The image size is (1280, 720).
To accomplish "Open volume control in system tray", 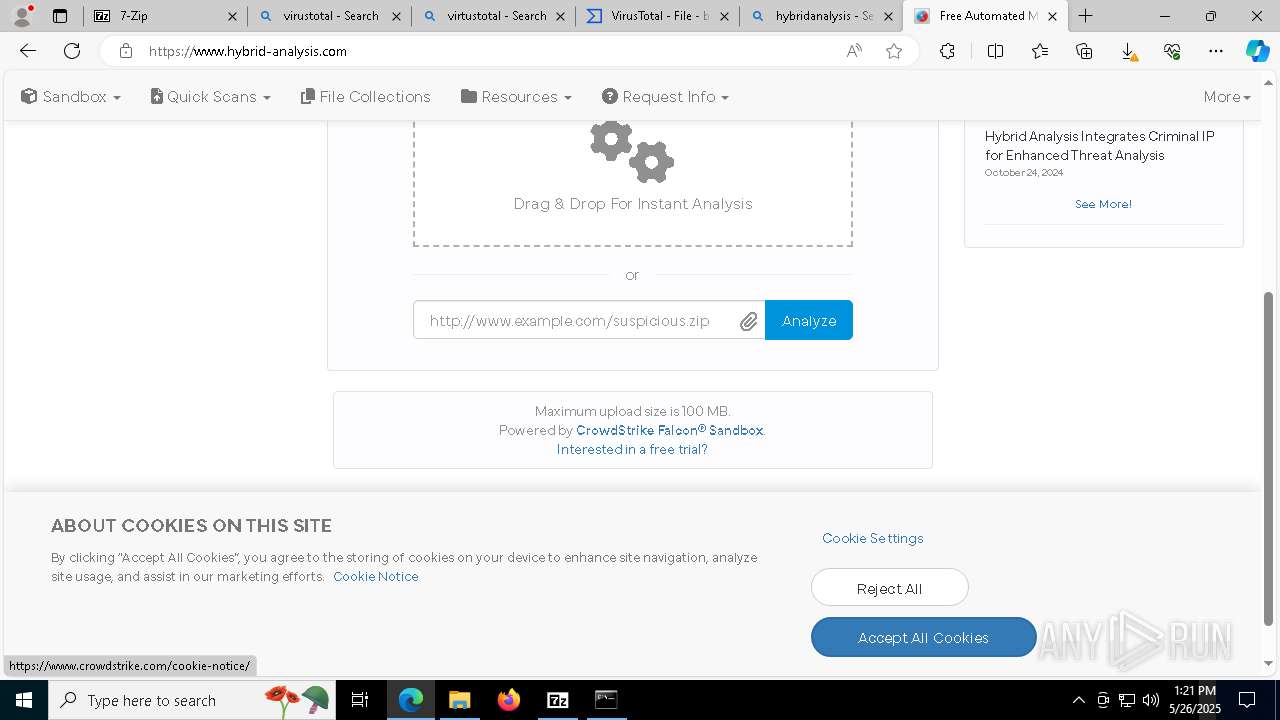I will pos(1151,700).
